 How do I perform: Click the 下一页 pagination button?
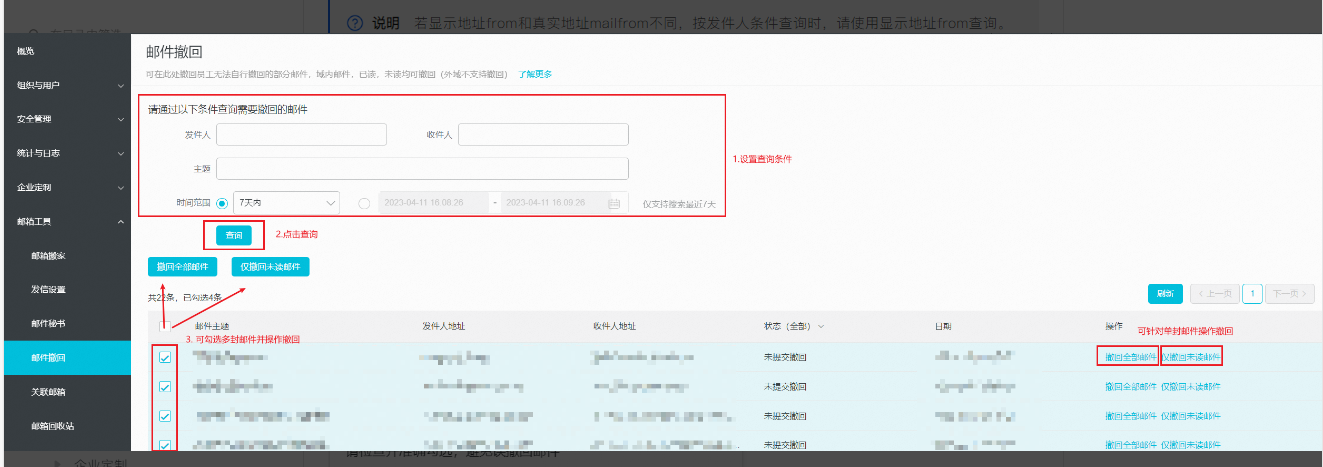click(x=1289, y=294)
